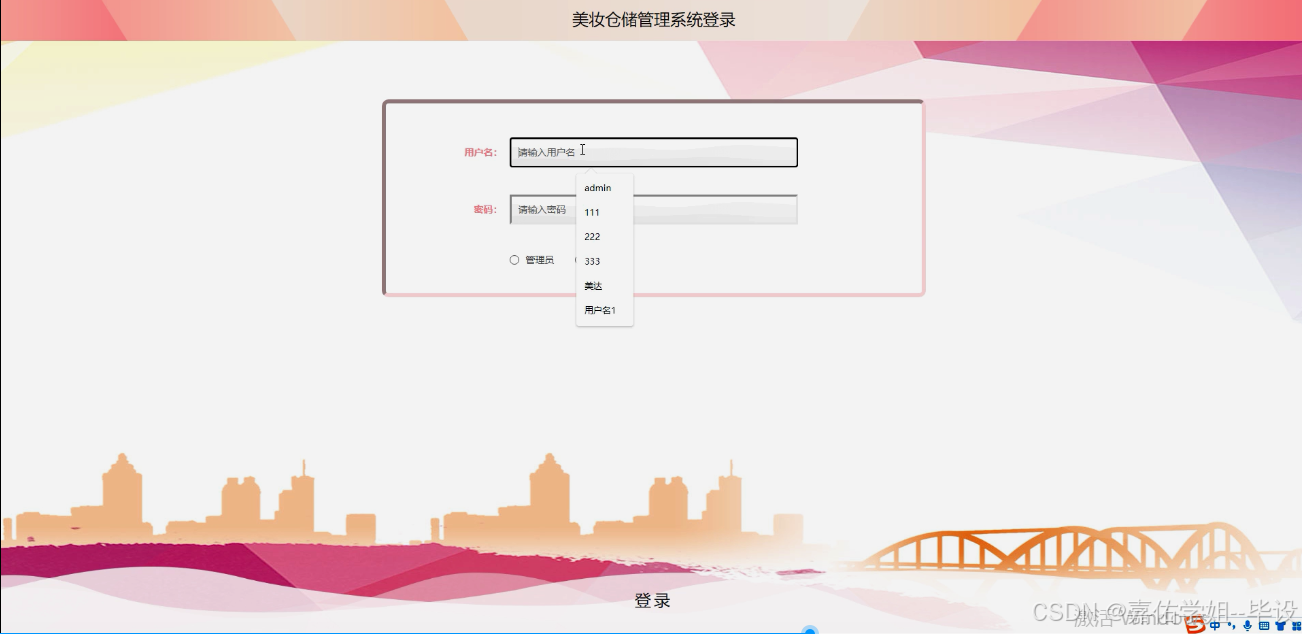Viewport: 1302px width, 634px height.
Task: Click the Baidu input method logo
Action: (1195, 625)
